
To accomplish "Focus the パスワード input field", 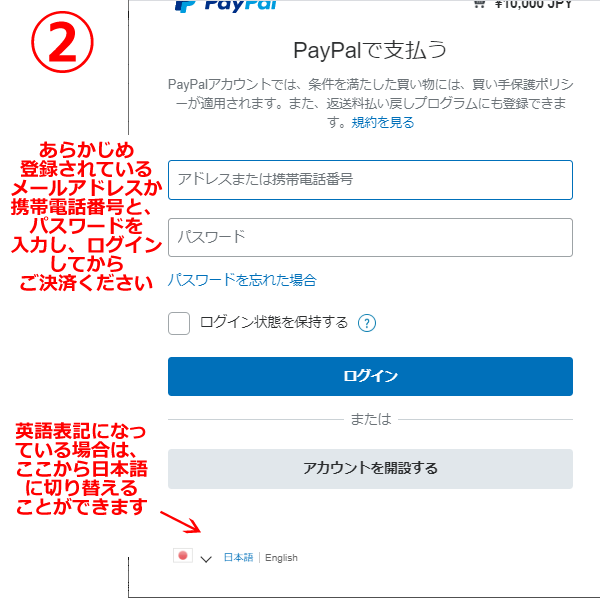I will pyautogui.click(x=370, y=237).
